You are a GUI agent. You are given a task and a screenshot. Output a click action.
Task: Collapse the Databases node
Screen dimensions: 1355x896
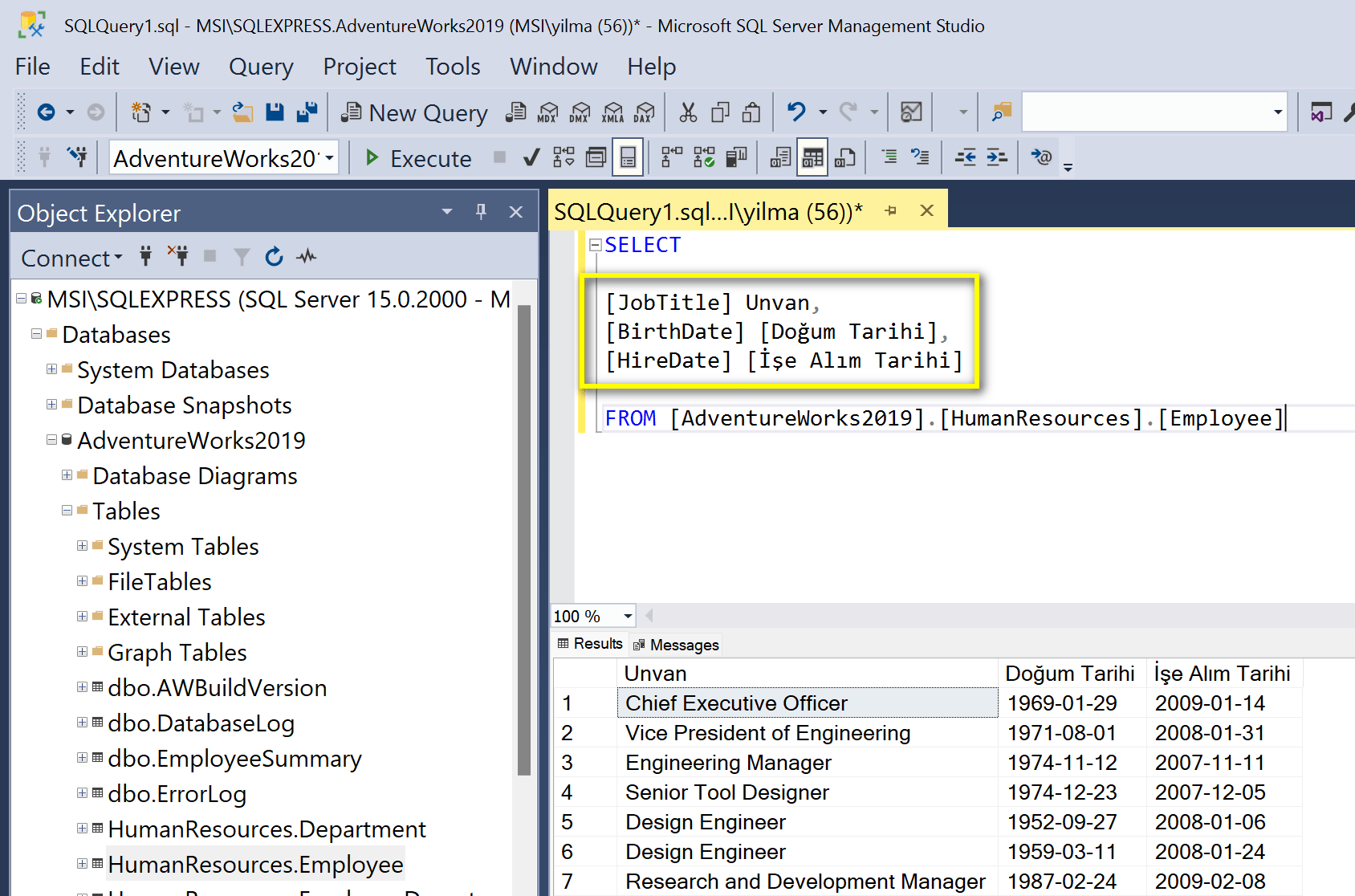[x=36, y=333]
